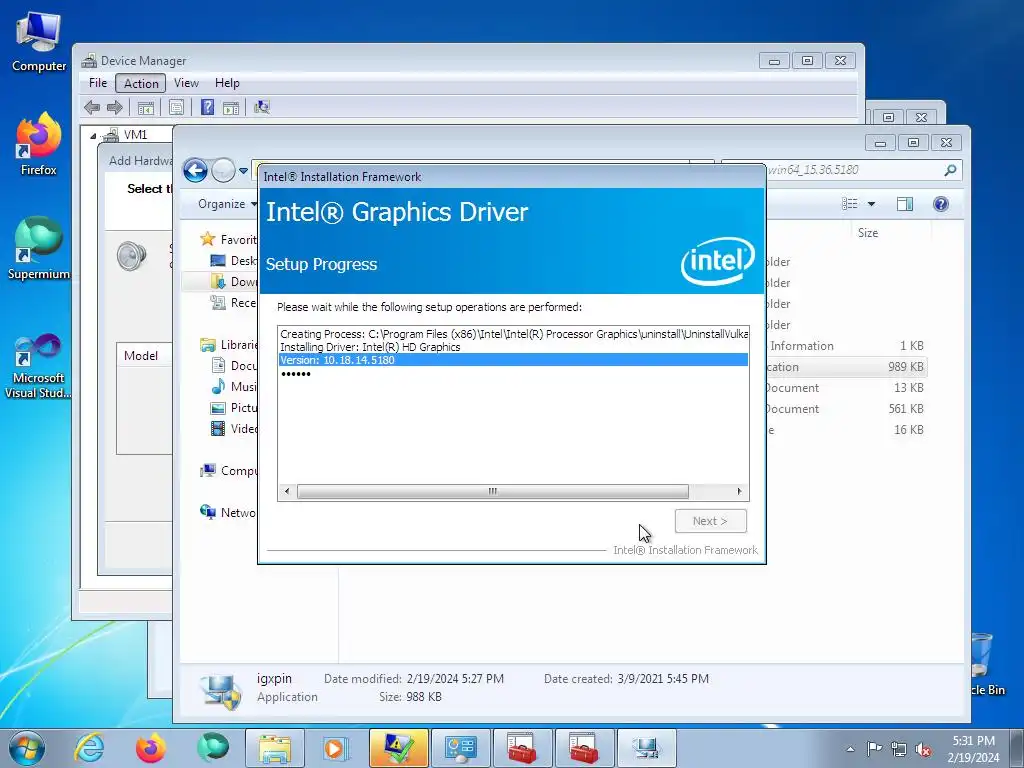Open the Help menu in Device Manager
Viewport: 1024px width, 768px height.
(227, 83)
